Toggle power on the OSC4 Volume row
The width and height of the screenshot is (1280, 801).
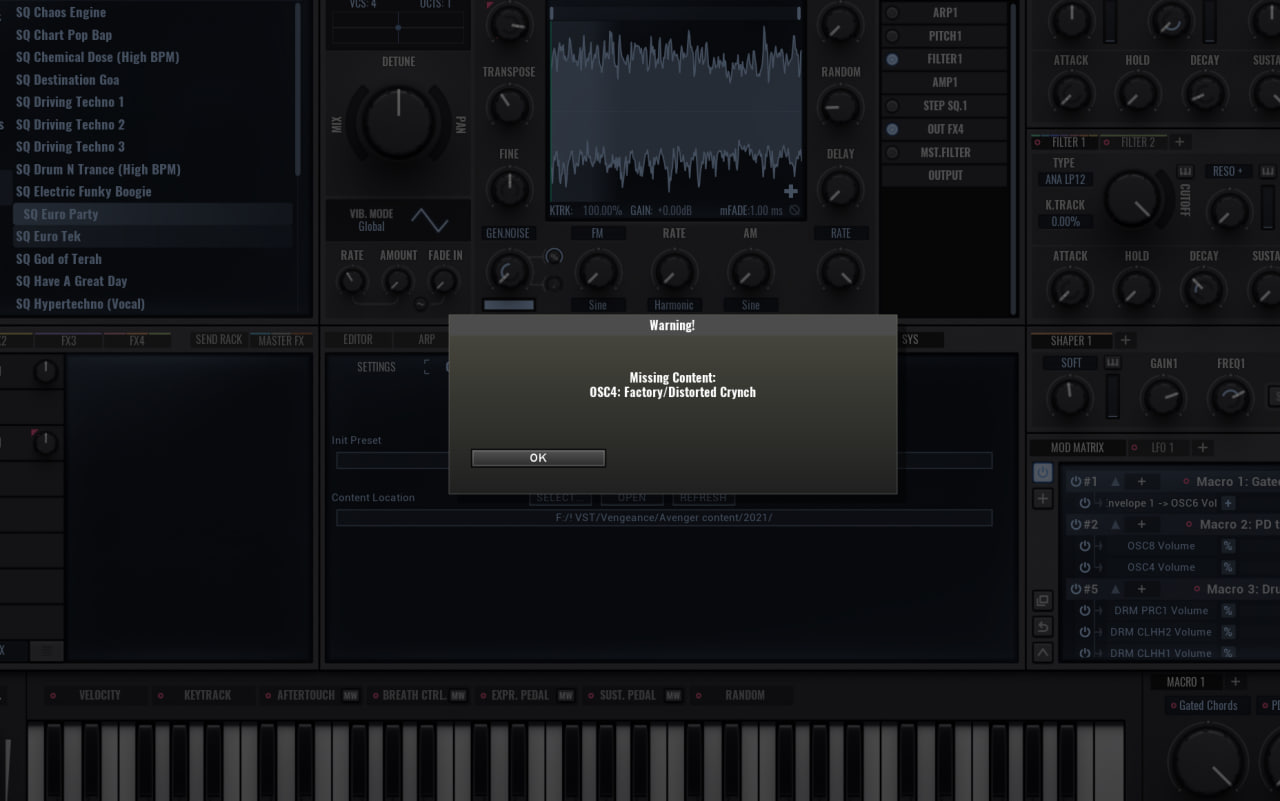pyautogui.click(x=1085, y=567)
